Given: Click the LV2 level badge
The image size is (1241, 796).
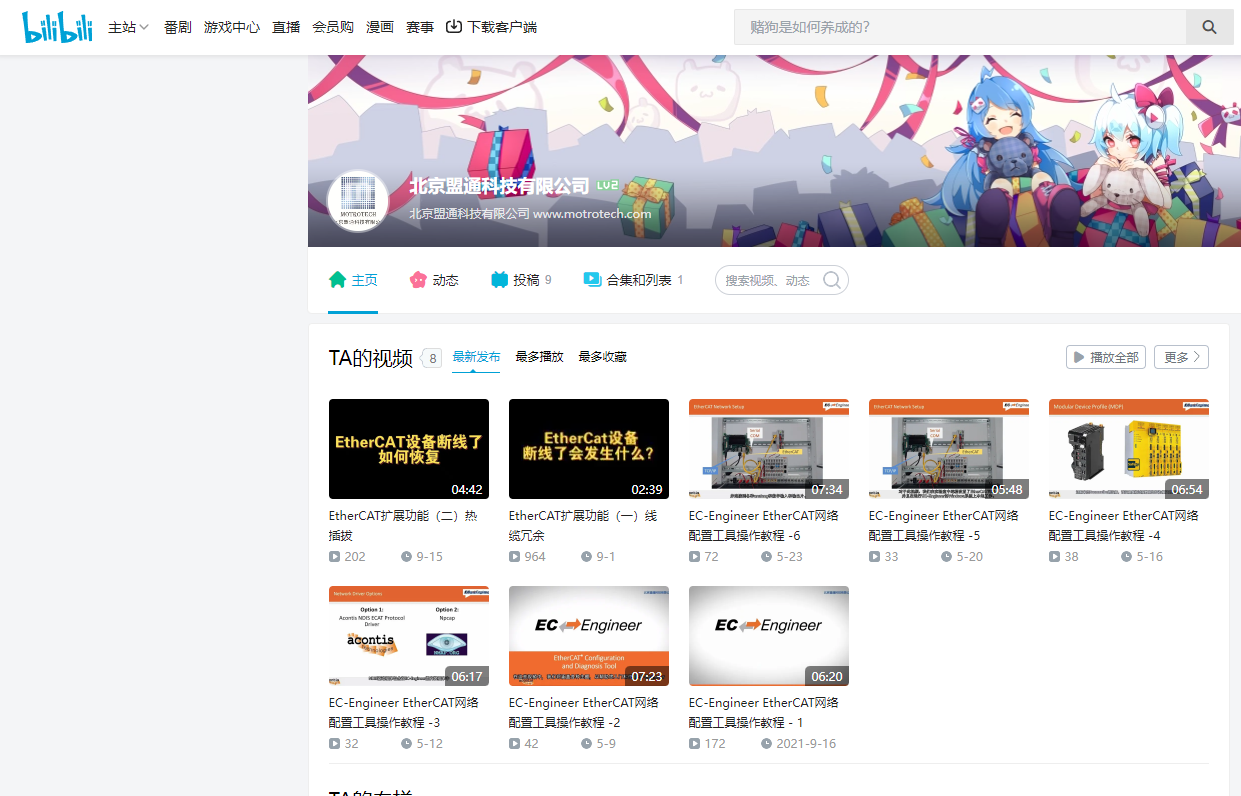Looking at the screenshot, I should (607, 185).
